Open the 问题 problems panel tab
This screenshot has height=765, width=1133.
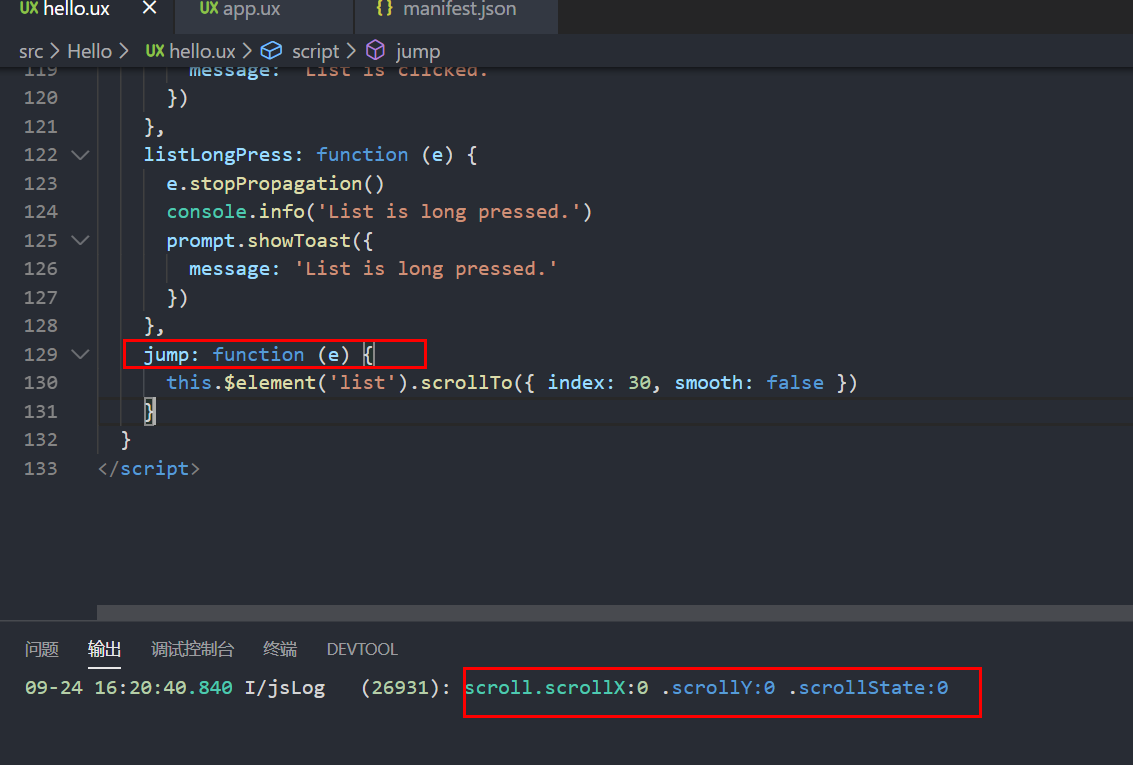[42, 650]
